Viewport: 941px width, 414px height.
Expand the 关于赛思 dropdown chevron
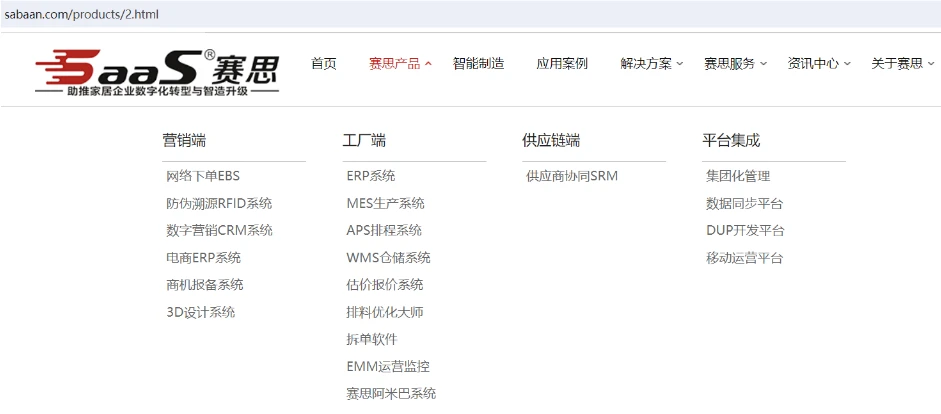931,64
